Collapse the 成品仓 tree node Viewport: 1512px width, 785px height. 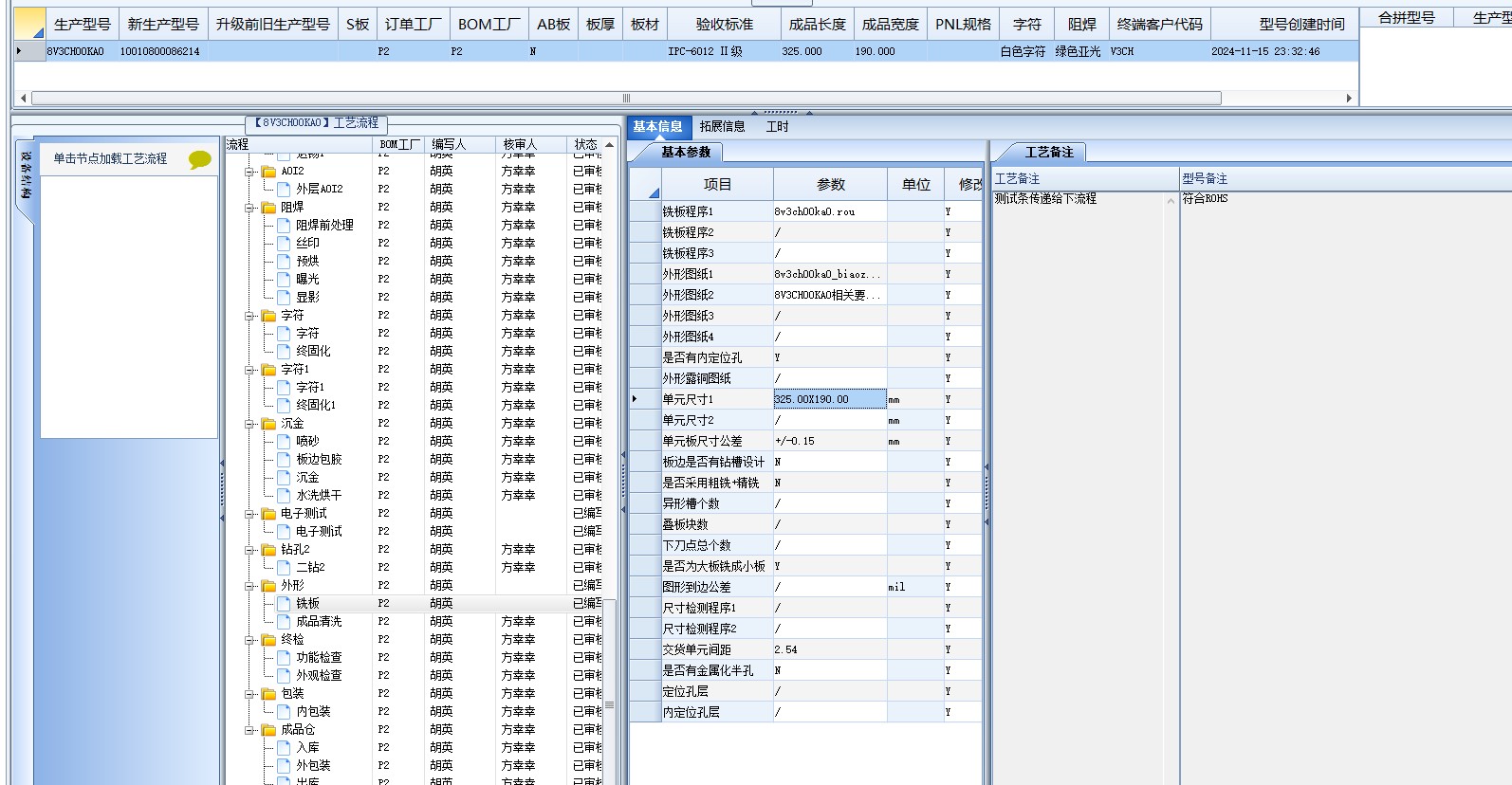tap(249, 730)
